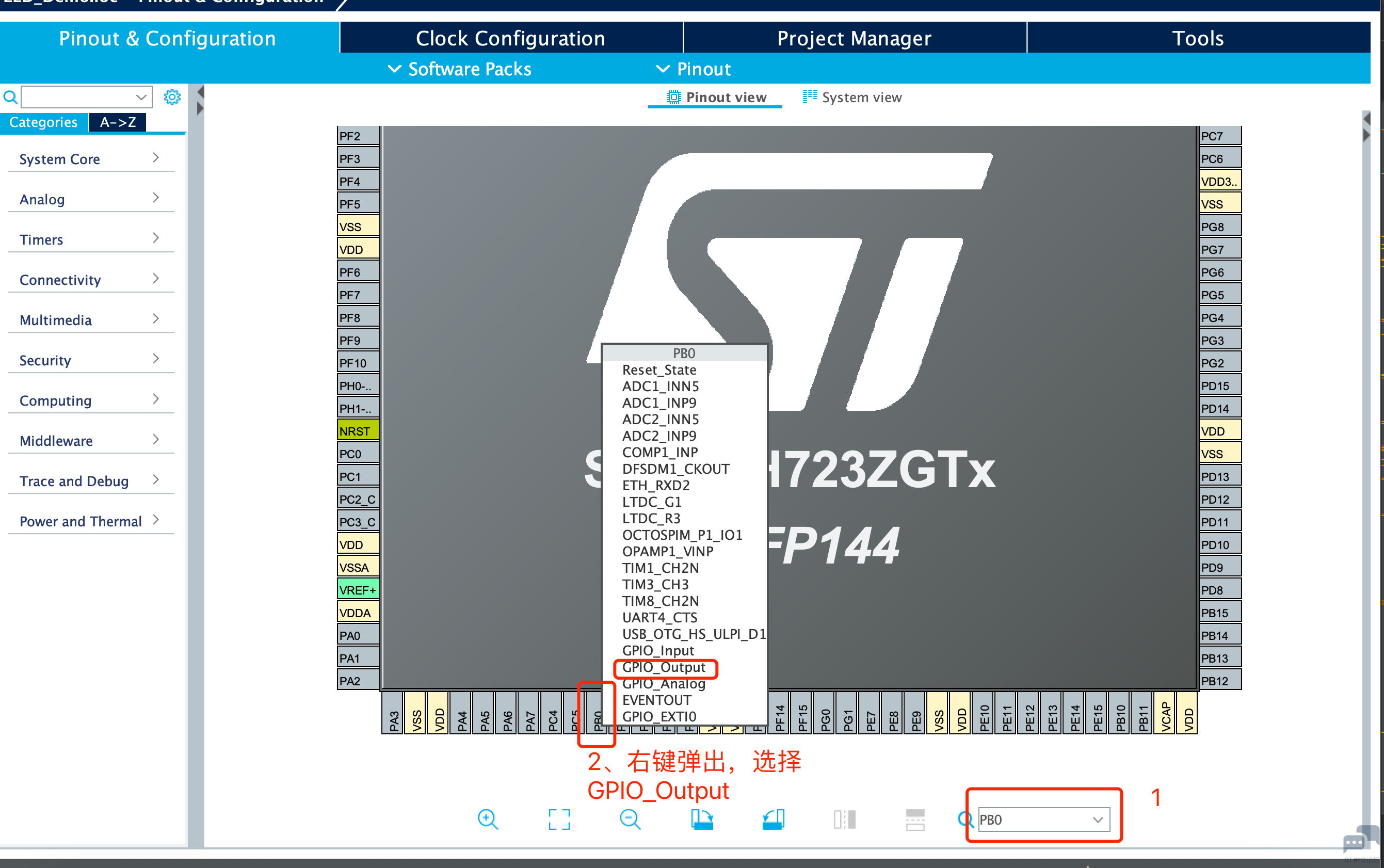Click the VREF+ pin on the chip
The image size is (1384, 868).
(x=358, y=589)
